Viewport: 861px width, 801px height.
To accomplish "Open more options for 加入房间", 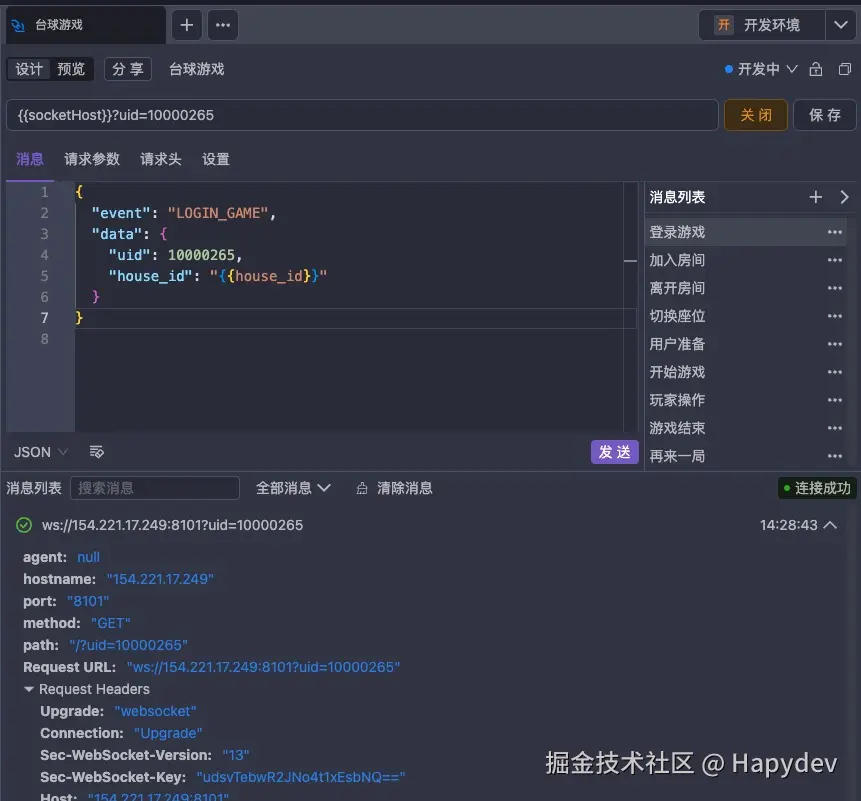I will (x=835, y=260).
